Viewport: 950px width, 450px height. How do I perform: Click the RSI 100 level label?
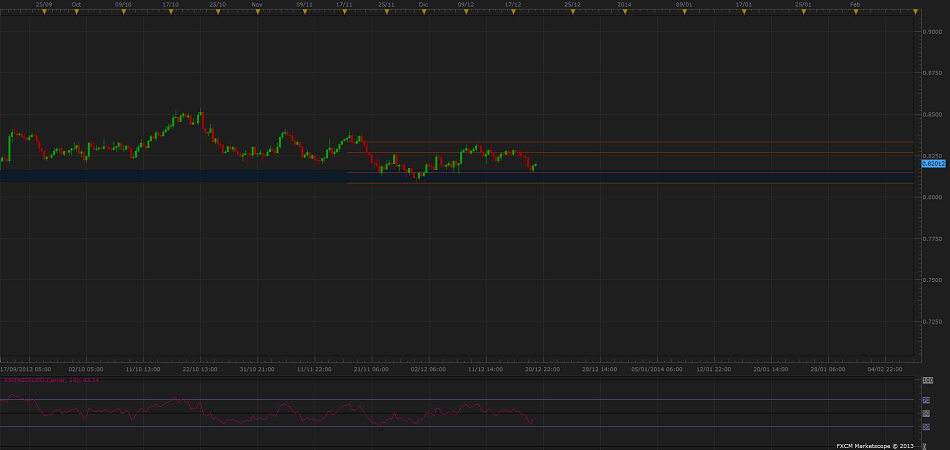(927, 380)
